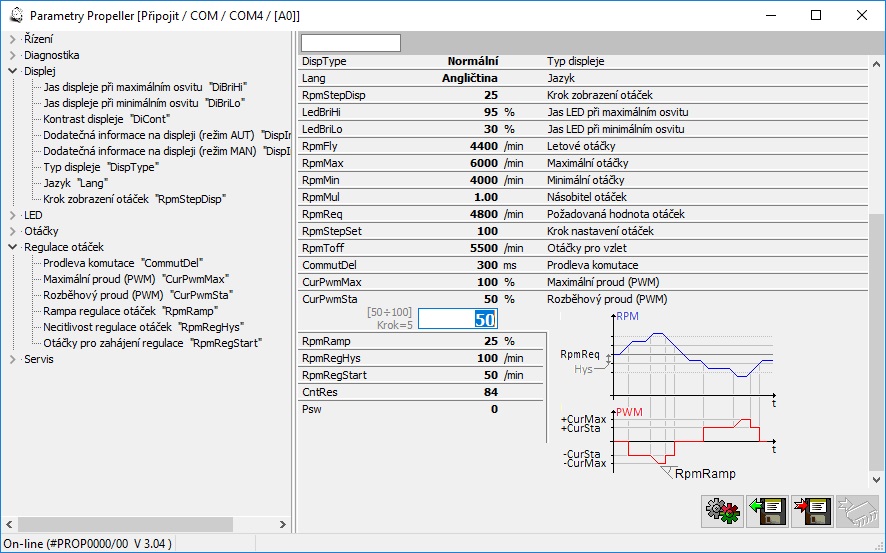Load parameters from file, green arrow floppy

767,511
